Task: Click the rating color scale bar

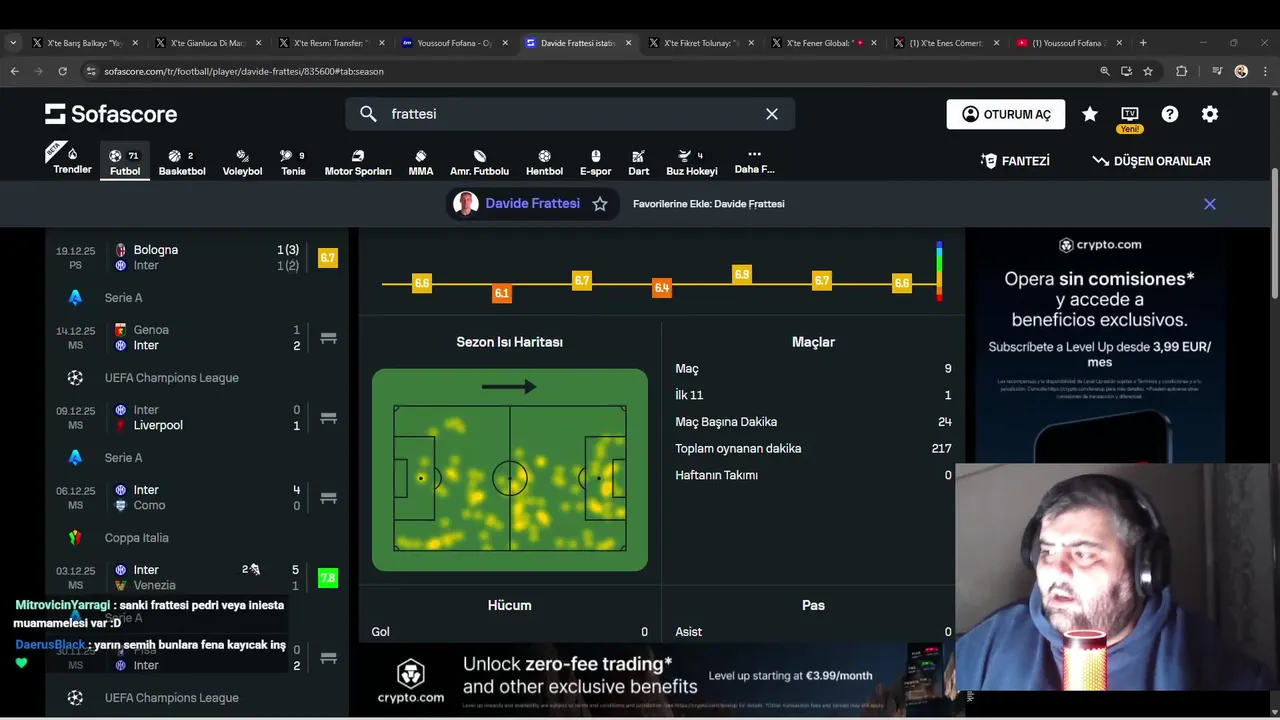Action: 939,271
